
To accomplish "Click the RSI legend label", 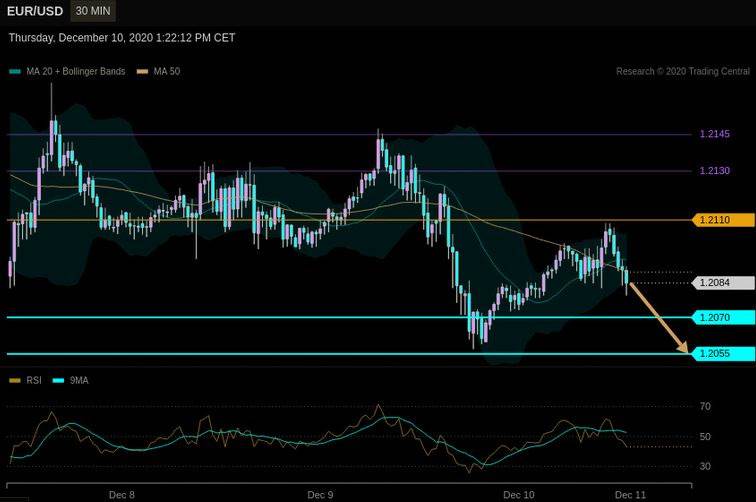I will [x=34, y=380].
